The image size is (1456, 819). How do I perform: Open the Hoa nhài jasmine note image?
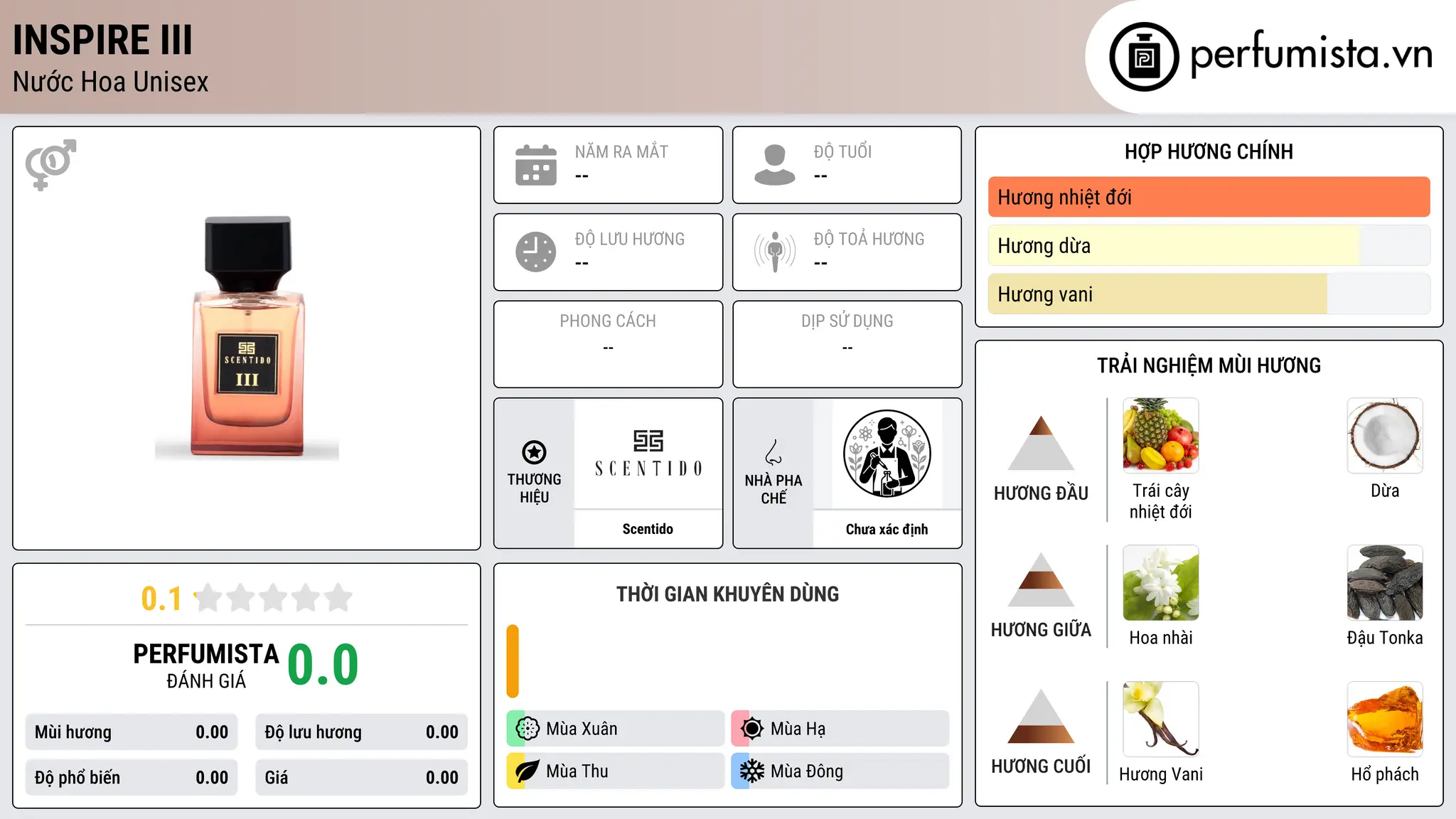[x=1160, y=583]
